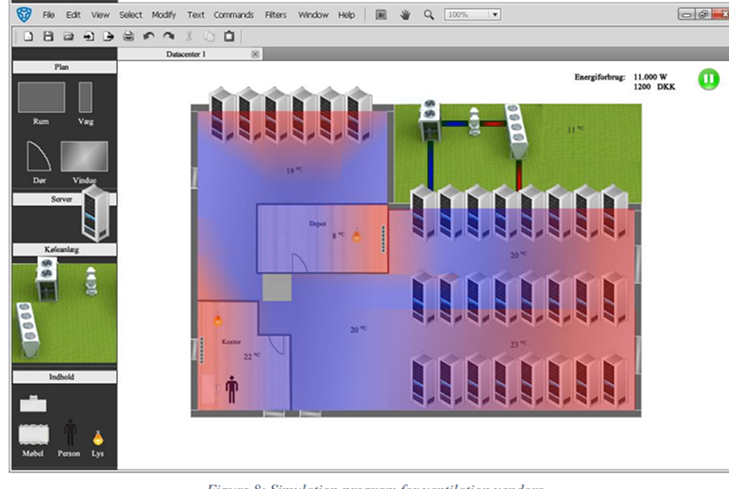
Task: Click the application logo icon
Action: point(24,14)
